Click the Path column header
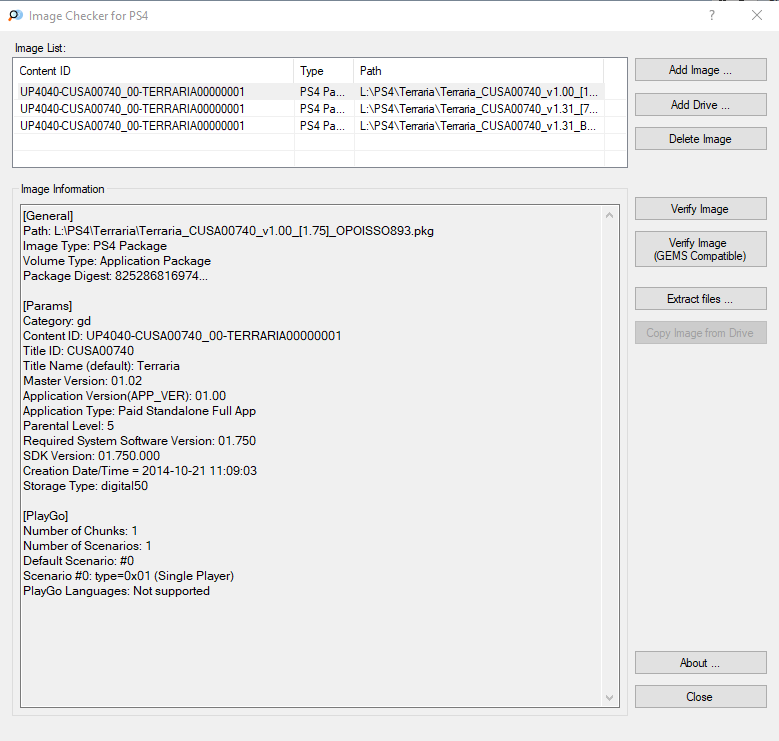This screenshot has width=779, height=741. (478, 71)
